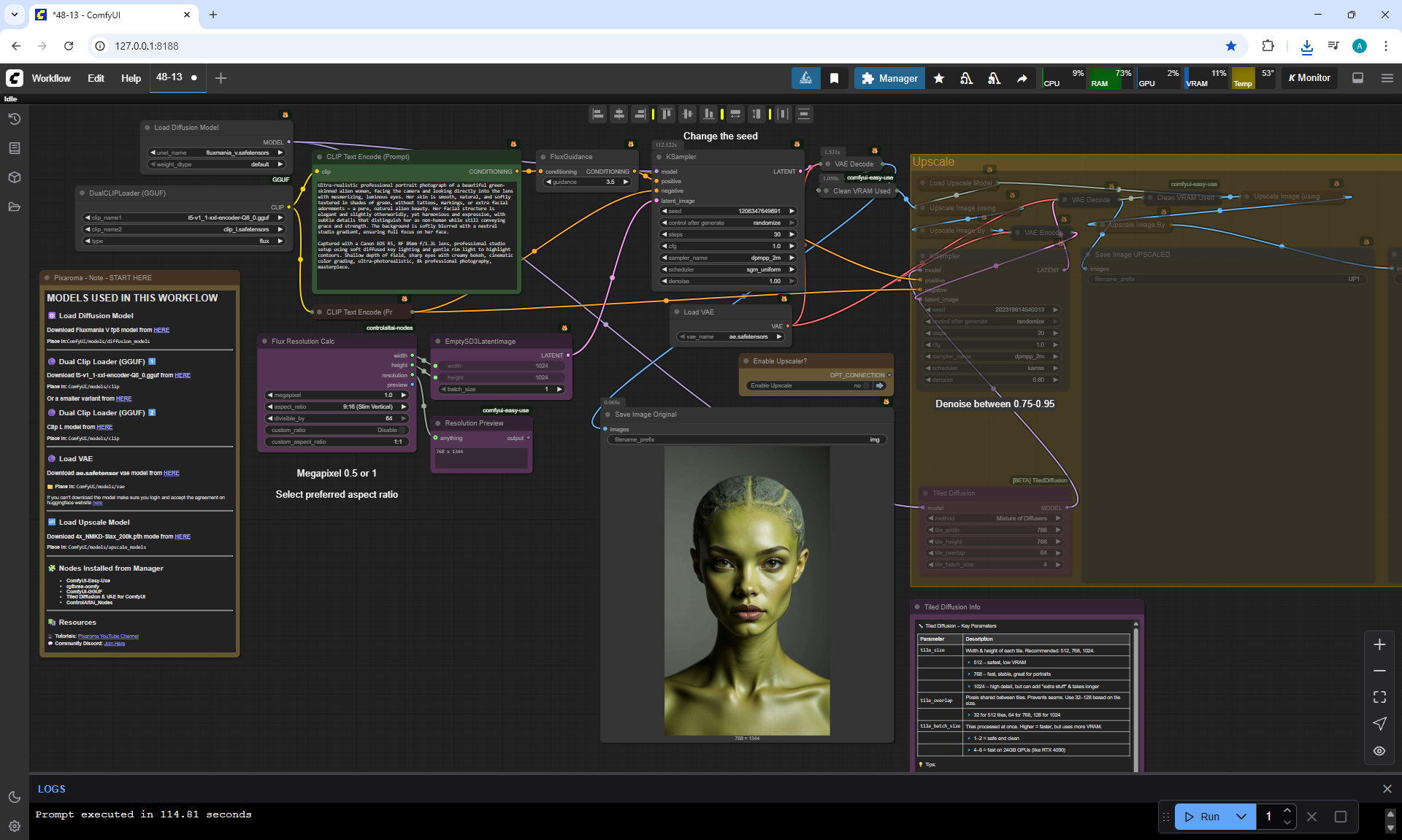
Task: Click the Manager button
Action: pos(889,78)
